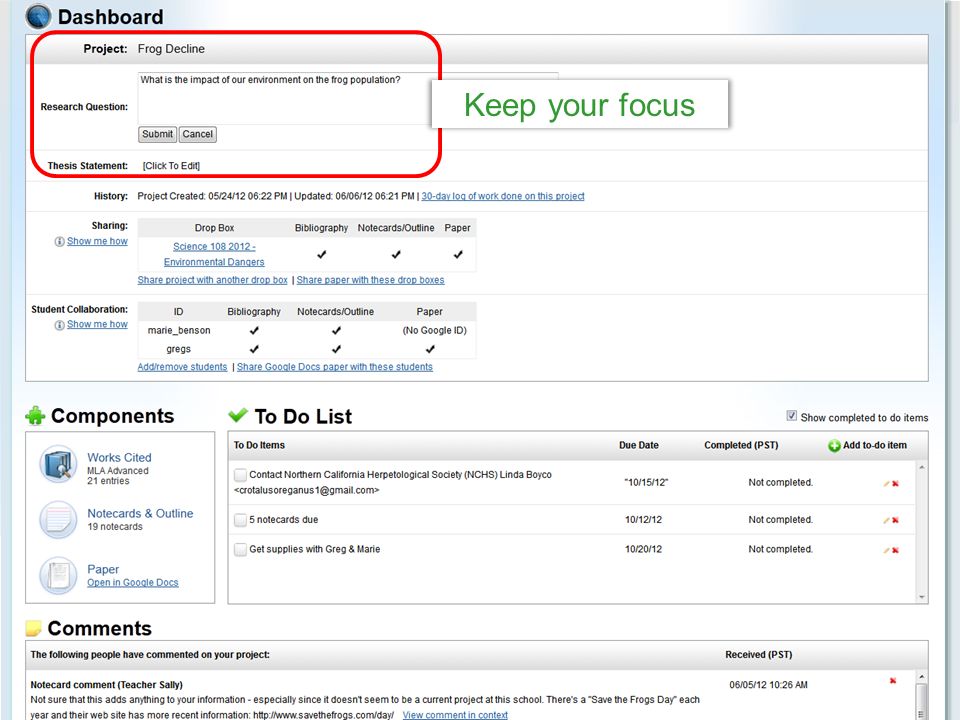Click inside the Research Question text box
960x720 pixels.
(348, 99)
